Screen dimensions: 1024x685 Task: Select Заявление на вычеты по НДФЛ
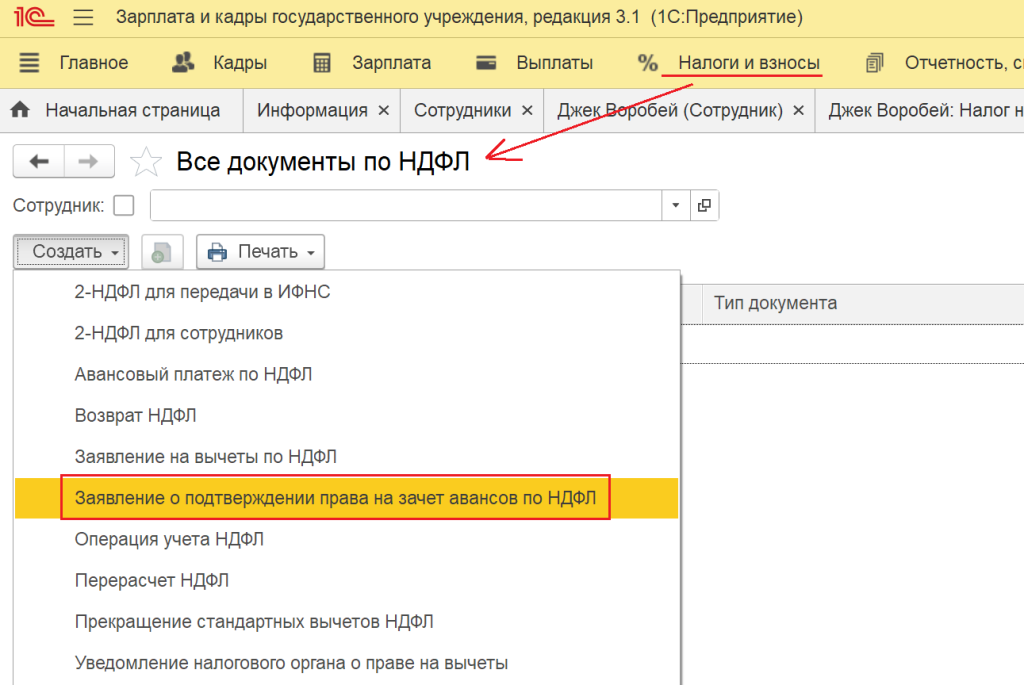click(206, 456)
